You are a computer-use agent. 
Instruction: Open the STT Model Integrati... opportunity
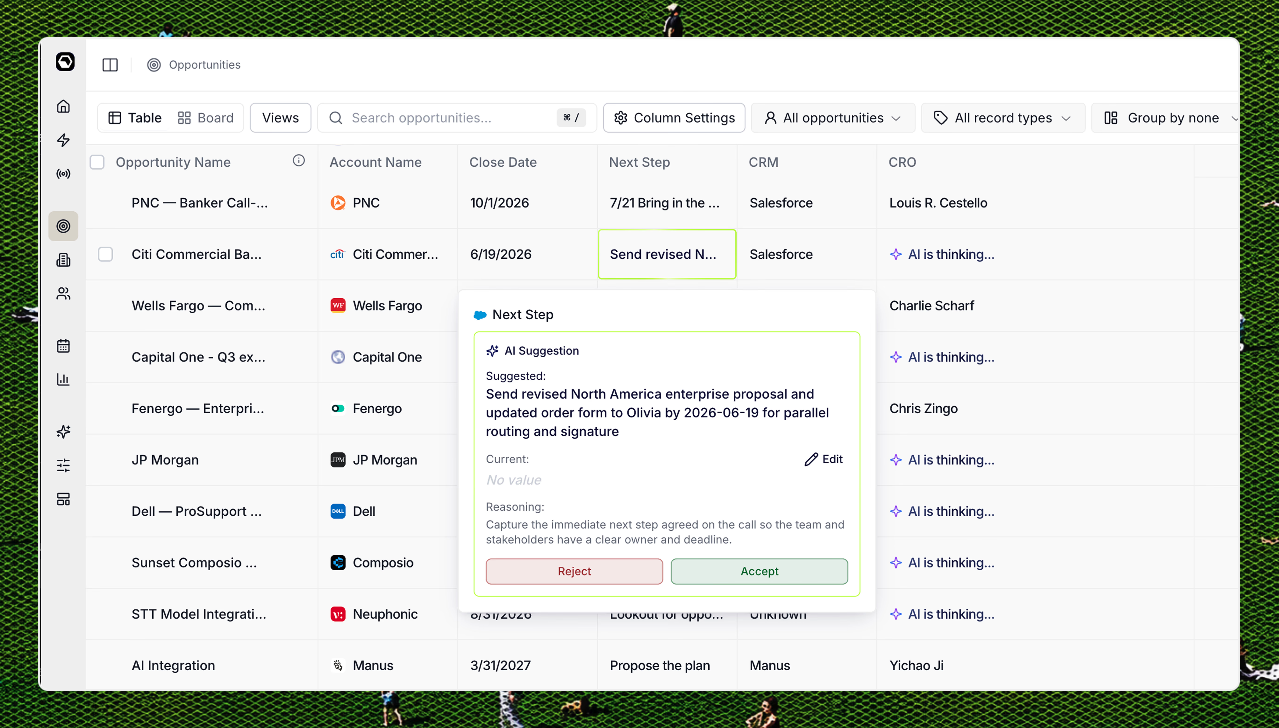(199, 614)
